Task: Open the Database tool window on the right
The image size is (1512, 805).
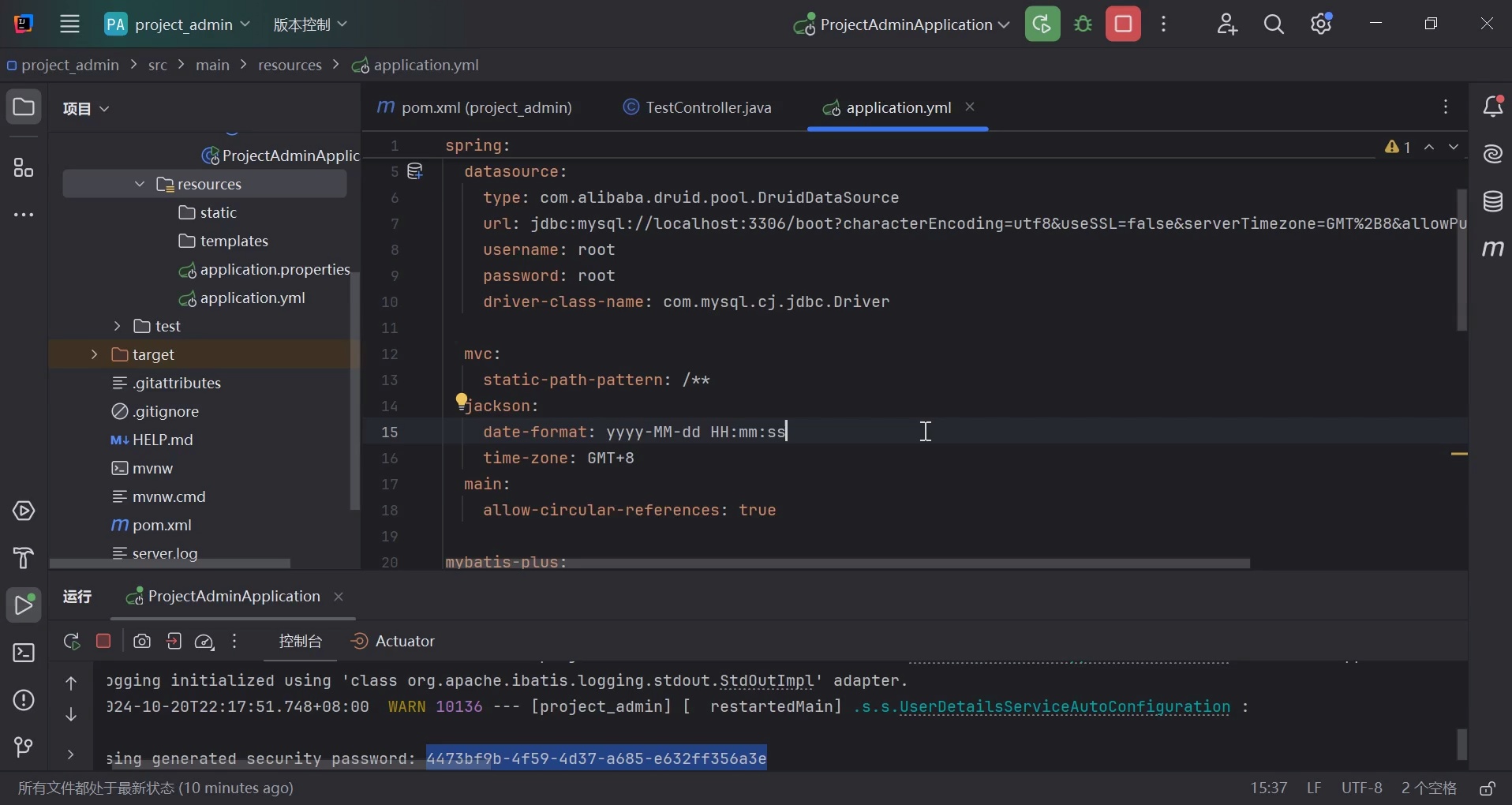Action: tap(1494, 201)
